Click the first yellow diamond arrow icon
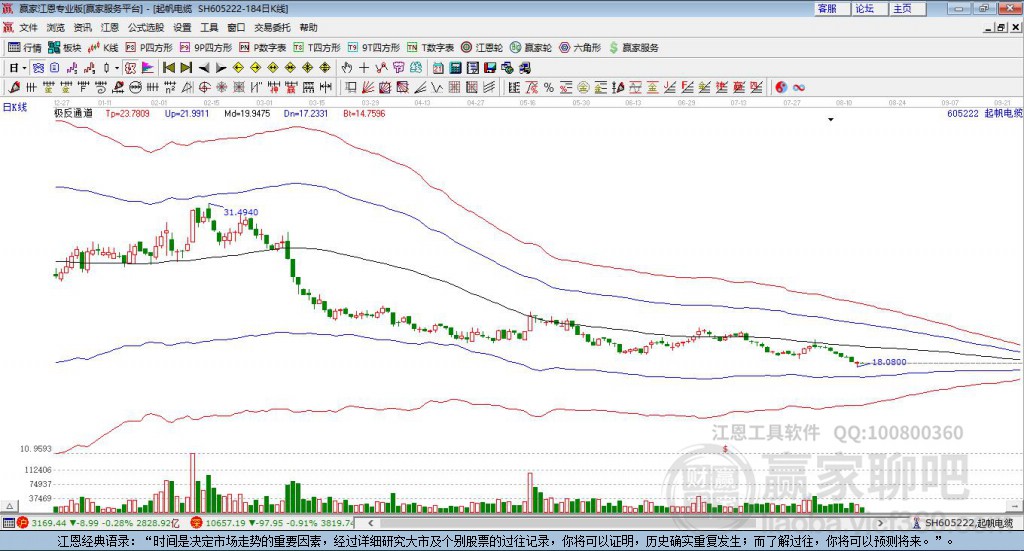Screen dimensions: 1024x551 click(x=238, y=68)
